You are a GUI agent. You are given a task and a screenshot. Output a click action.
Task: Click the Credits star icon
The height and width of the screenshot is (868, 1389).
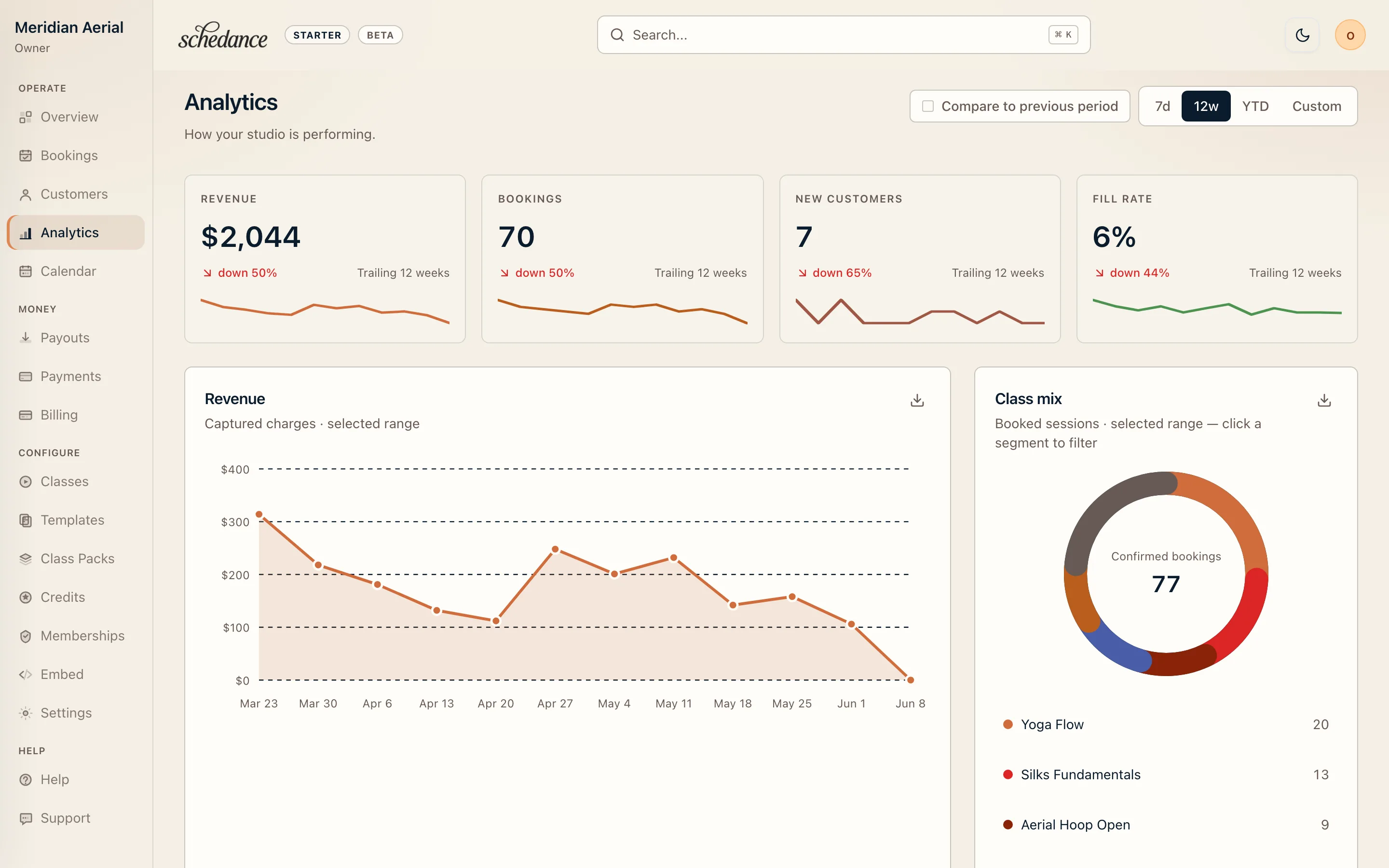[25, 597]
